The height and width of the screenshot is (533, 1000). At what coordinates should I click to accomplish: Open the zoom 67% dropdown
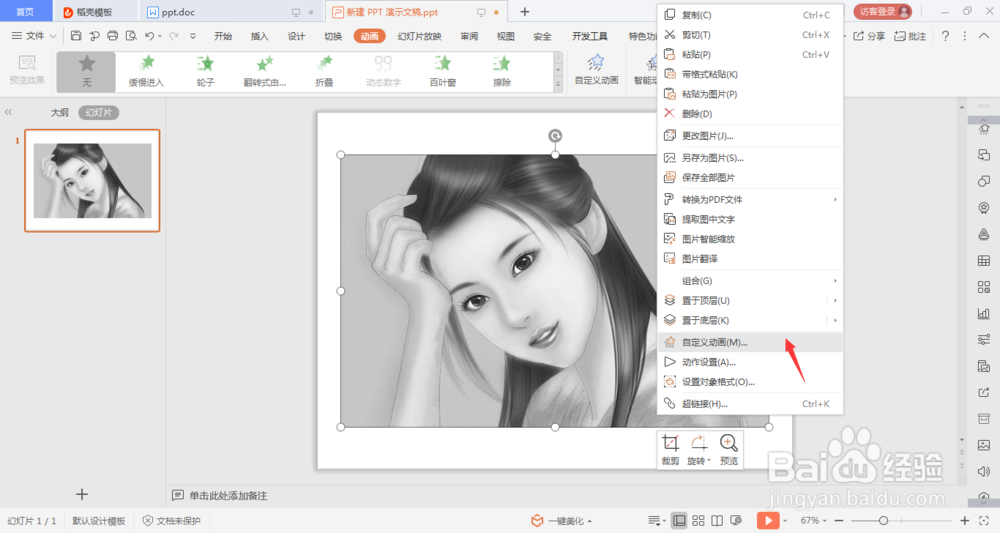point(814,520)
